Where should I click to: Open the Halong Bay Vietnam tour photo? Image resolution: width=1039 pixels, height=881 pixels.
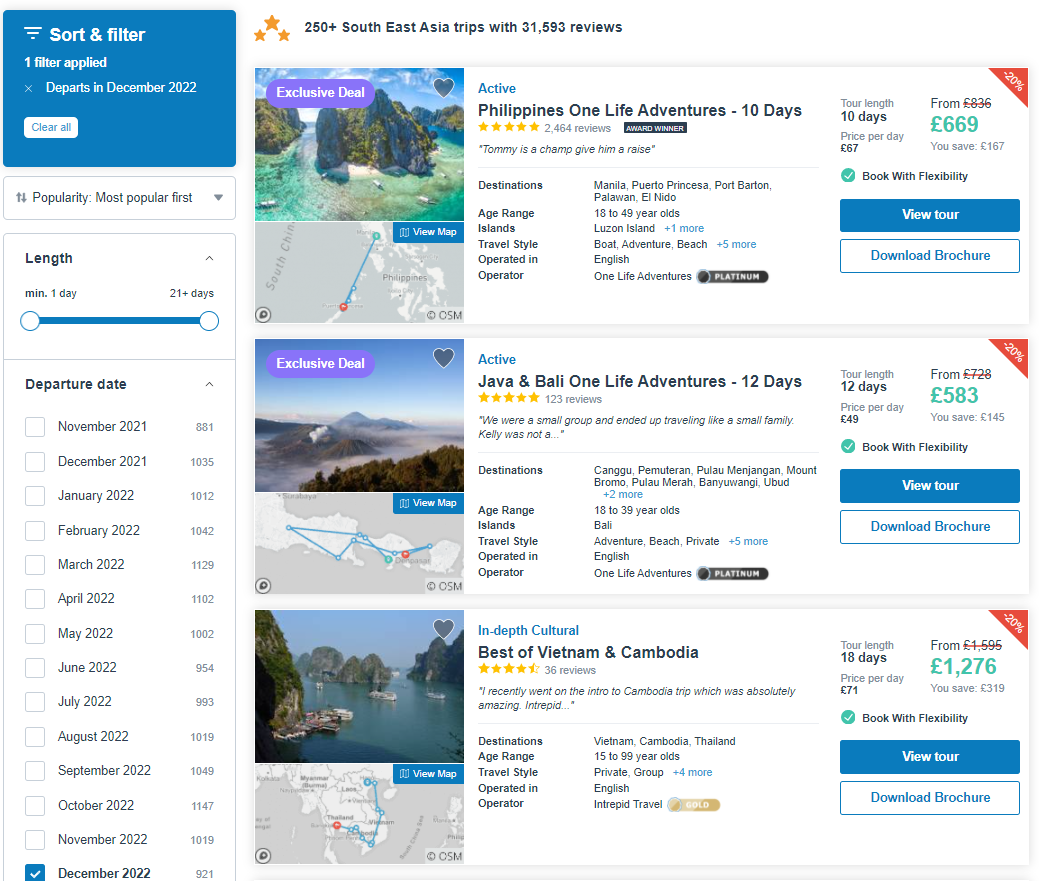[x=359, y=686]
